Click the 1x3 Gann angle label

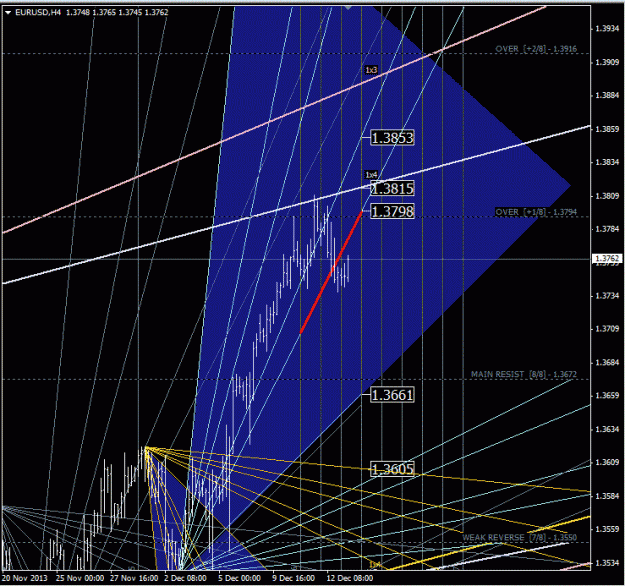371,70
